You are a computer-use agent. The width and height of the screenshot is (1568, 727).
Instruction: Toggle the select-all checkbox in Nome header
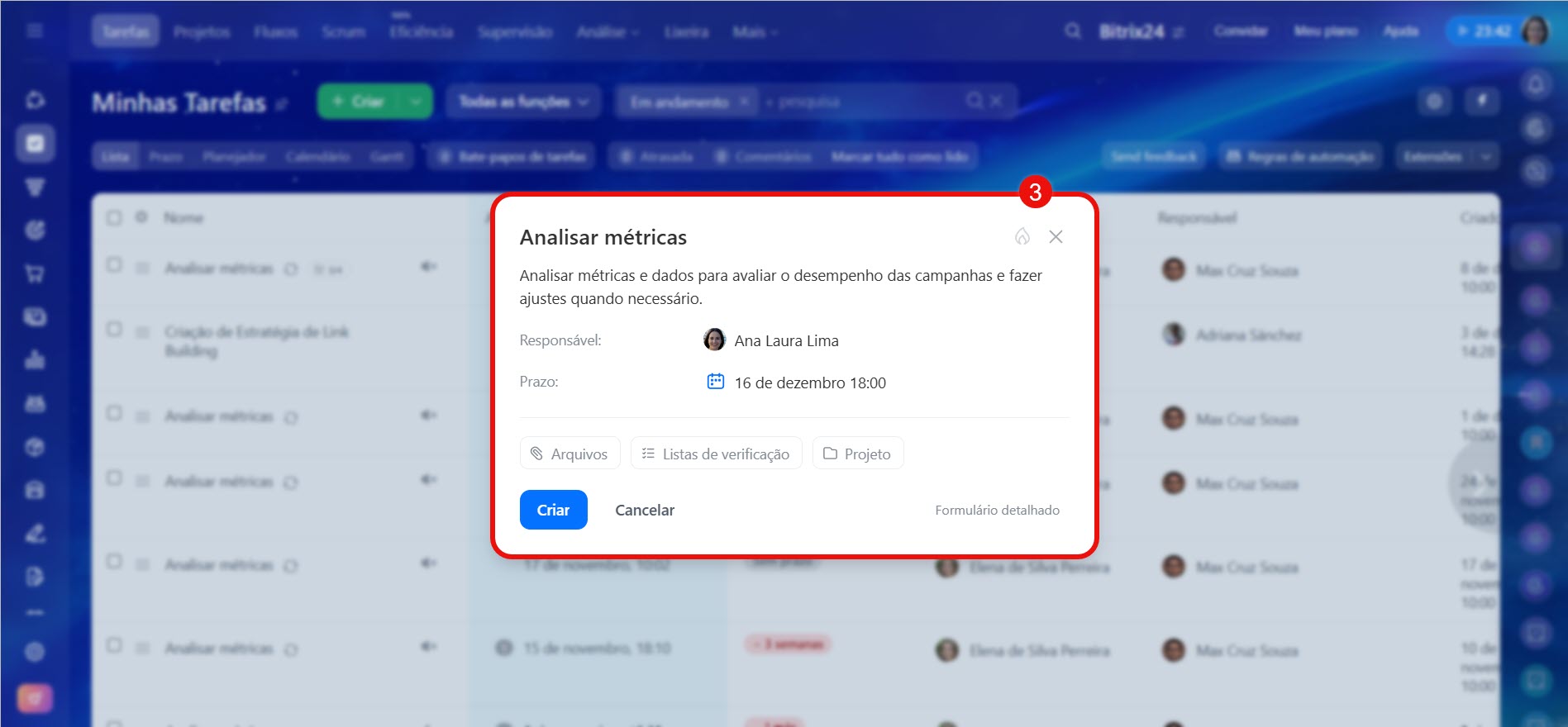click(114, 218)
